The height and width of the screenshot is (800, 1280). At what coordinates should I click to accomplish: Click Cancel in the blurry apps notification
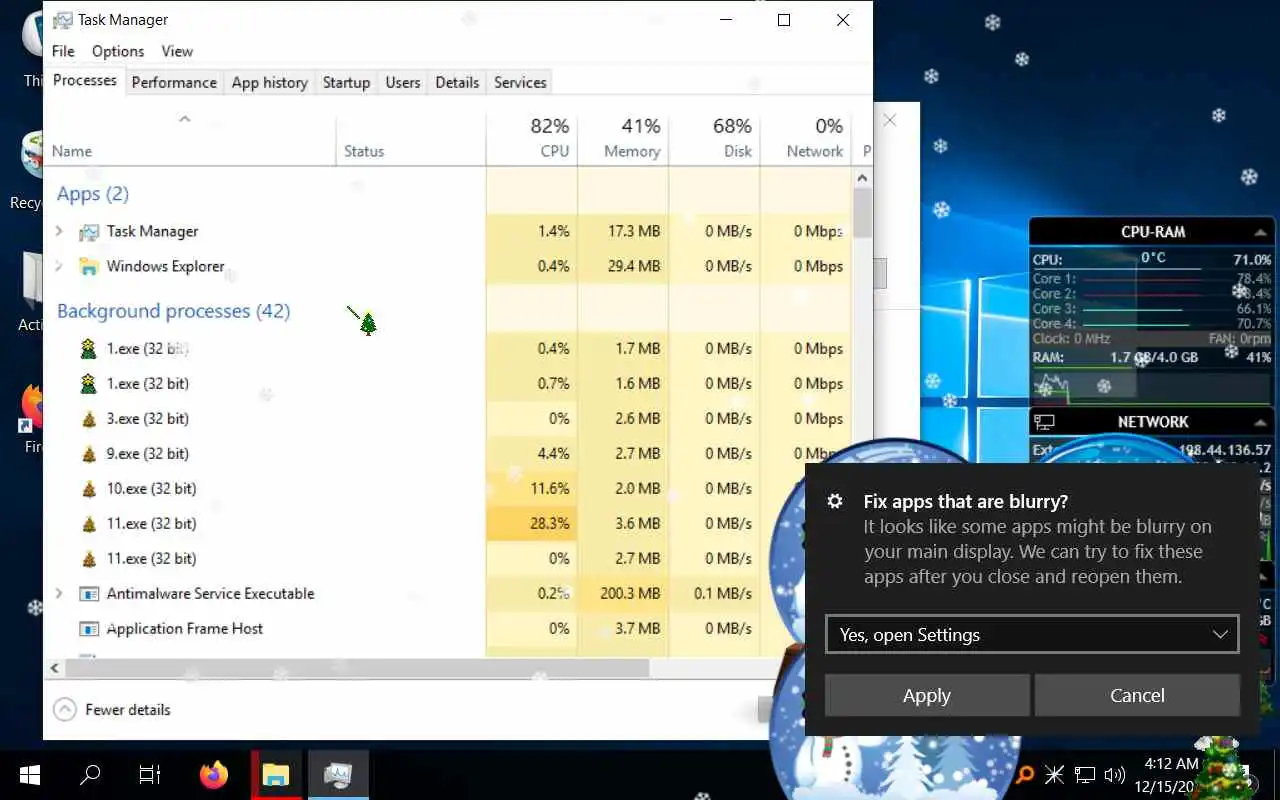coord(1137,696)
